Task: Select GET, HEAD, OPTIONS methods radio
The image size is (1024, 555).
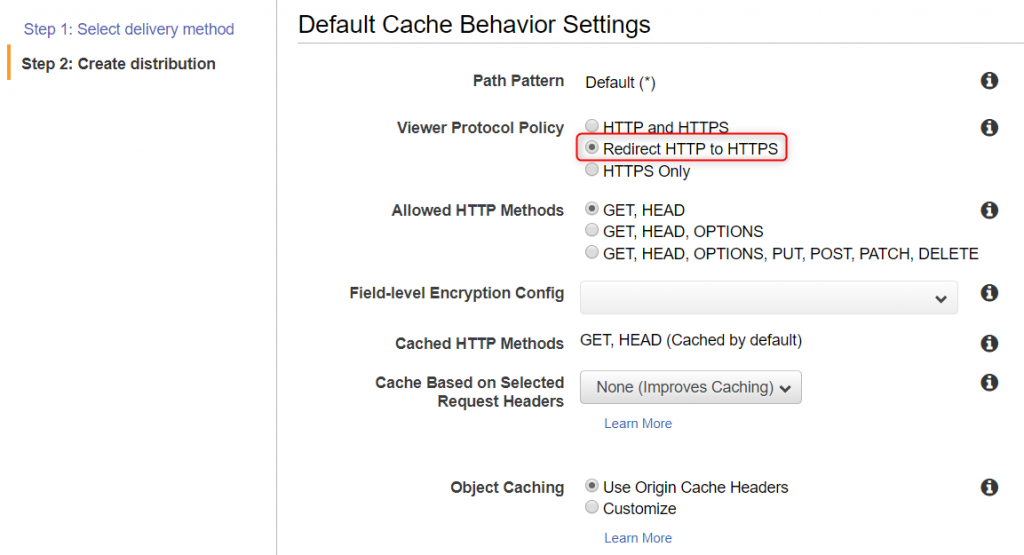Action: [592, 230]
